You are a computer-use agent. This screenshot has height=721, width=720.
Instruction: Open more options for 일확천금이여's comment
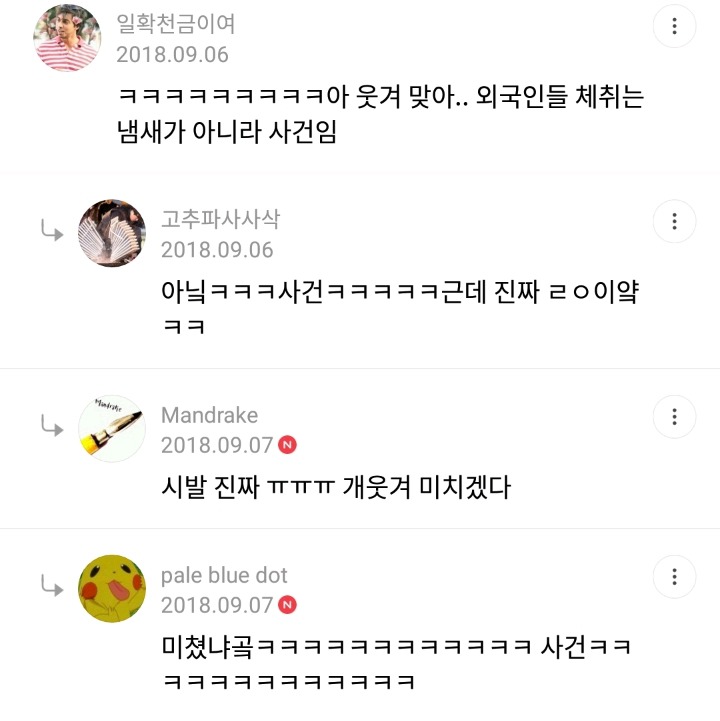point(674,26)
